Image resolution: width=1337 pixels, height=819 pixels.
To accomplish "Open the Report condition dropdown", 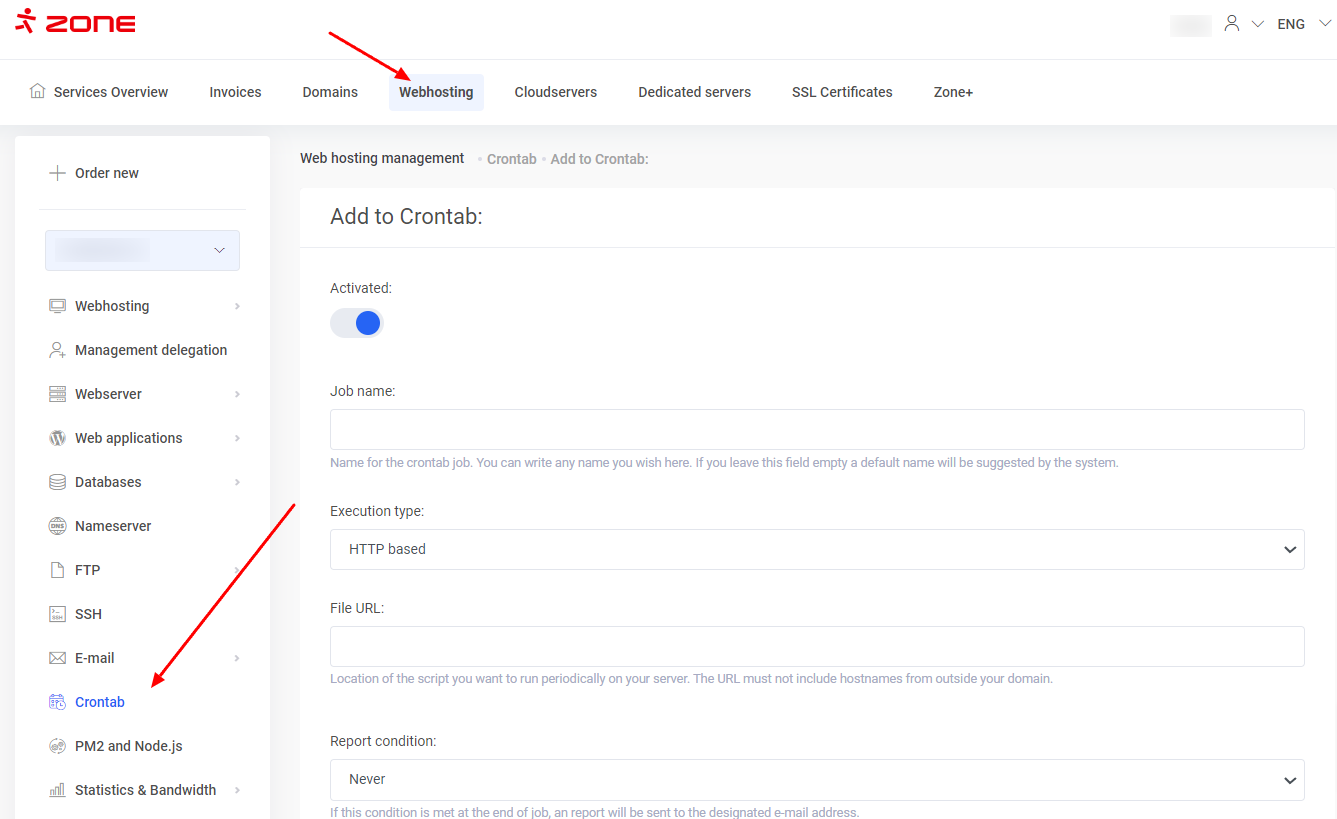I will [x=816, y=779].
